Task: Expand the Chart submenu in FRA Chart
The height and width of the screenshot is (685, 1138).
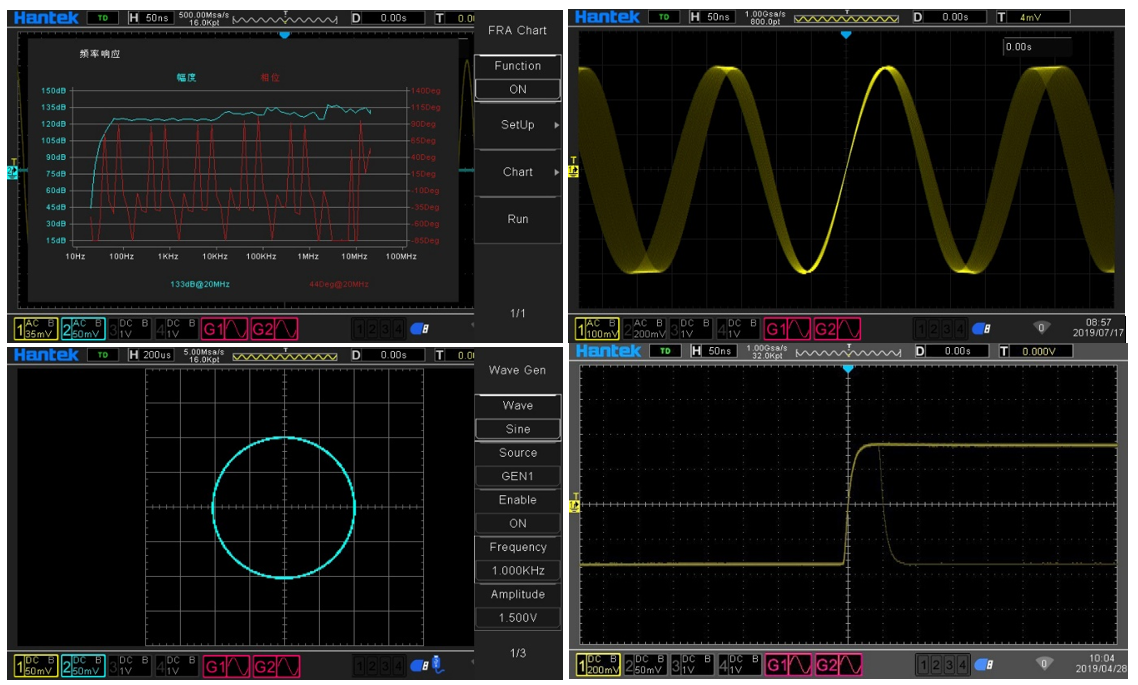Action: [x=517, y=172]
